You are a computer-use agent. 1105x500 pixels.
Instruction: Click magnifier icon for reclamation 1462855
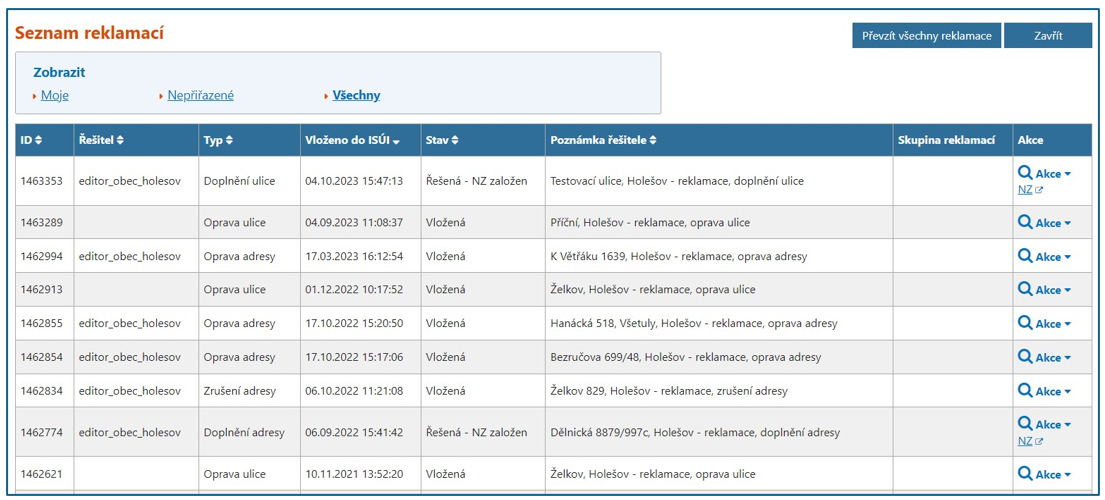1025,323
